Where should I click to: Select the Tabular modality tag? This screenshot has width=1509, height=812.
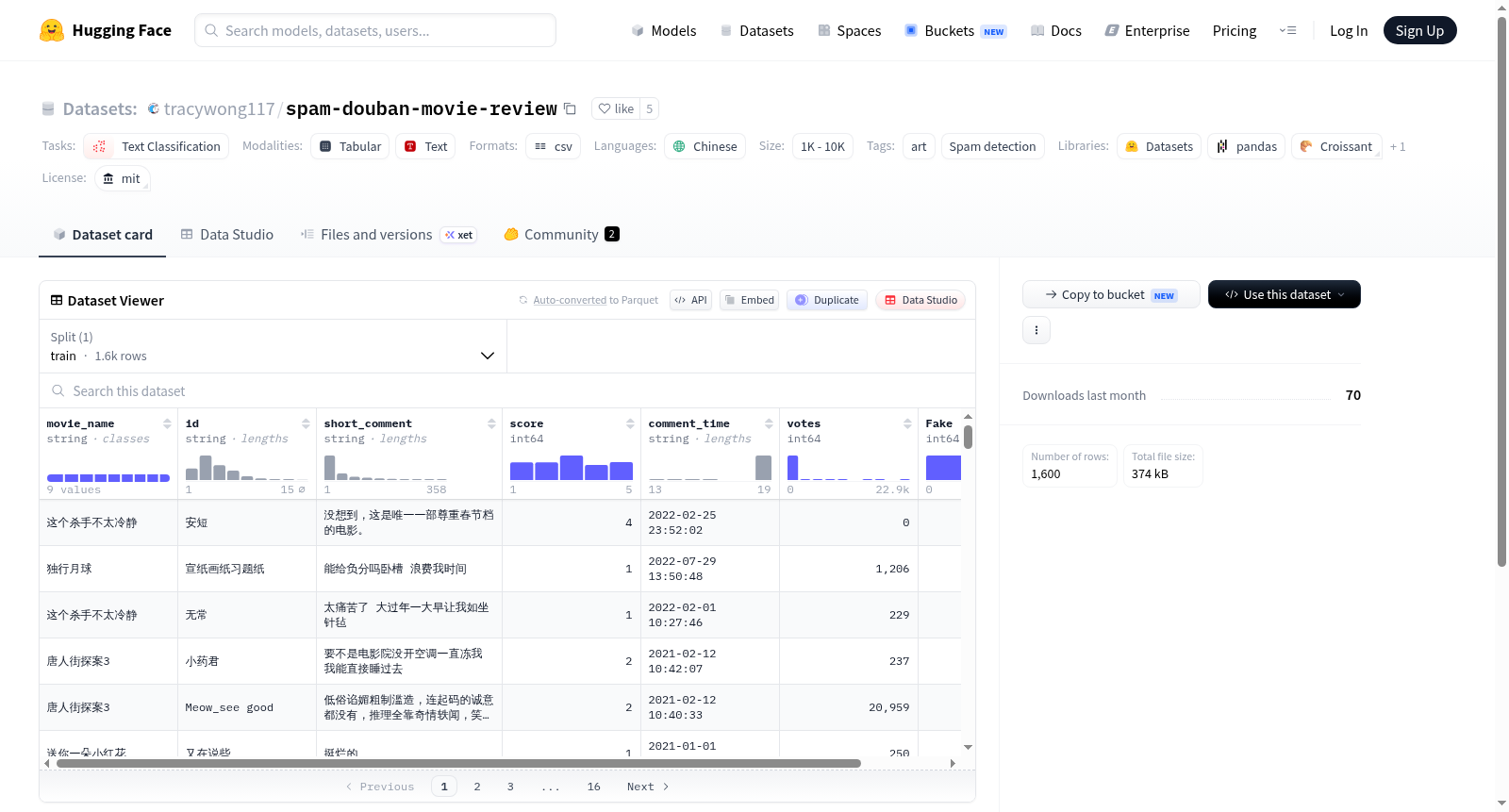[350, 146]
